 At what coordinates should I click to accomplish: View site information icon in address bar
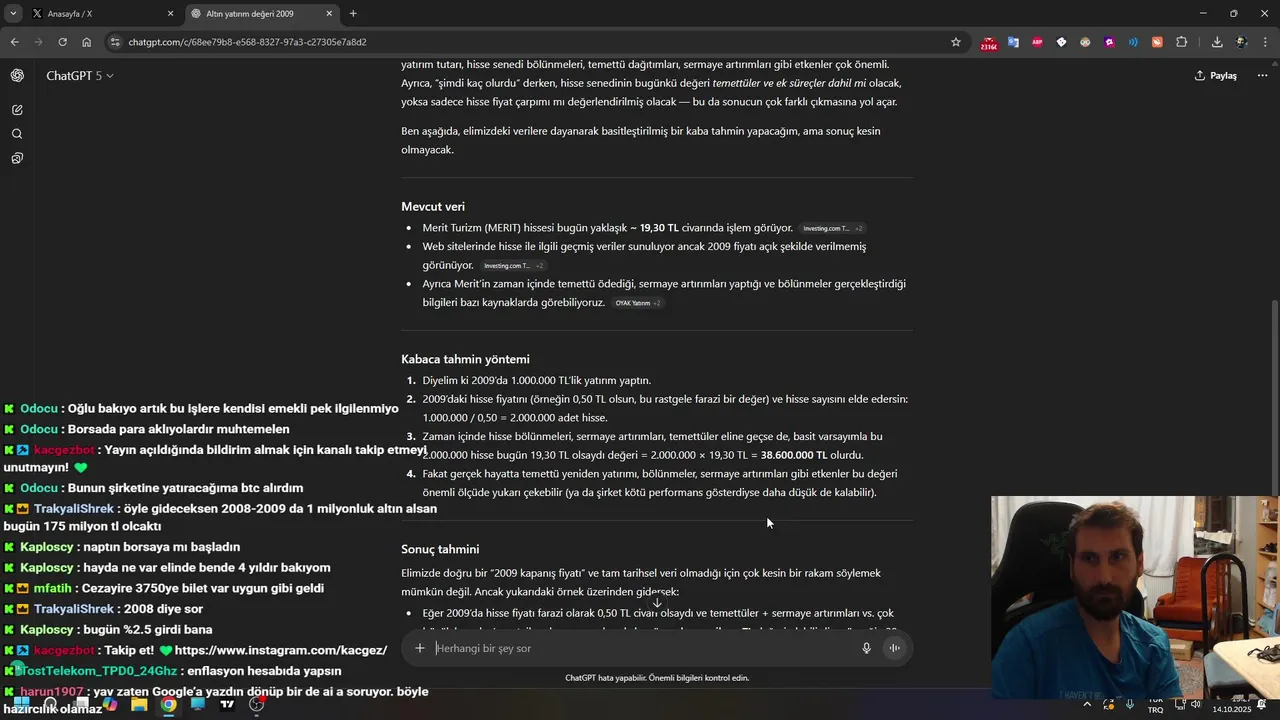(116, 42)
